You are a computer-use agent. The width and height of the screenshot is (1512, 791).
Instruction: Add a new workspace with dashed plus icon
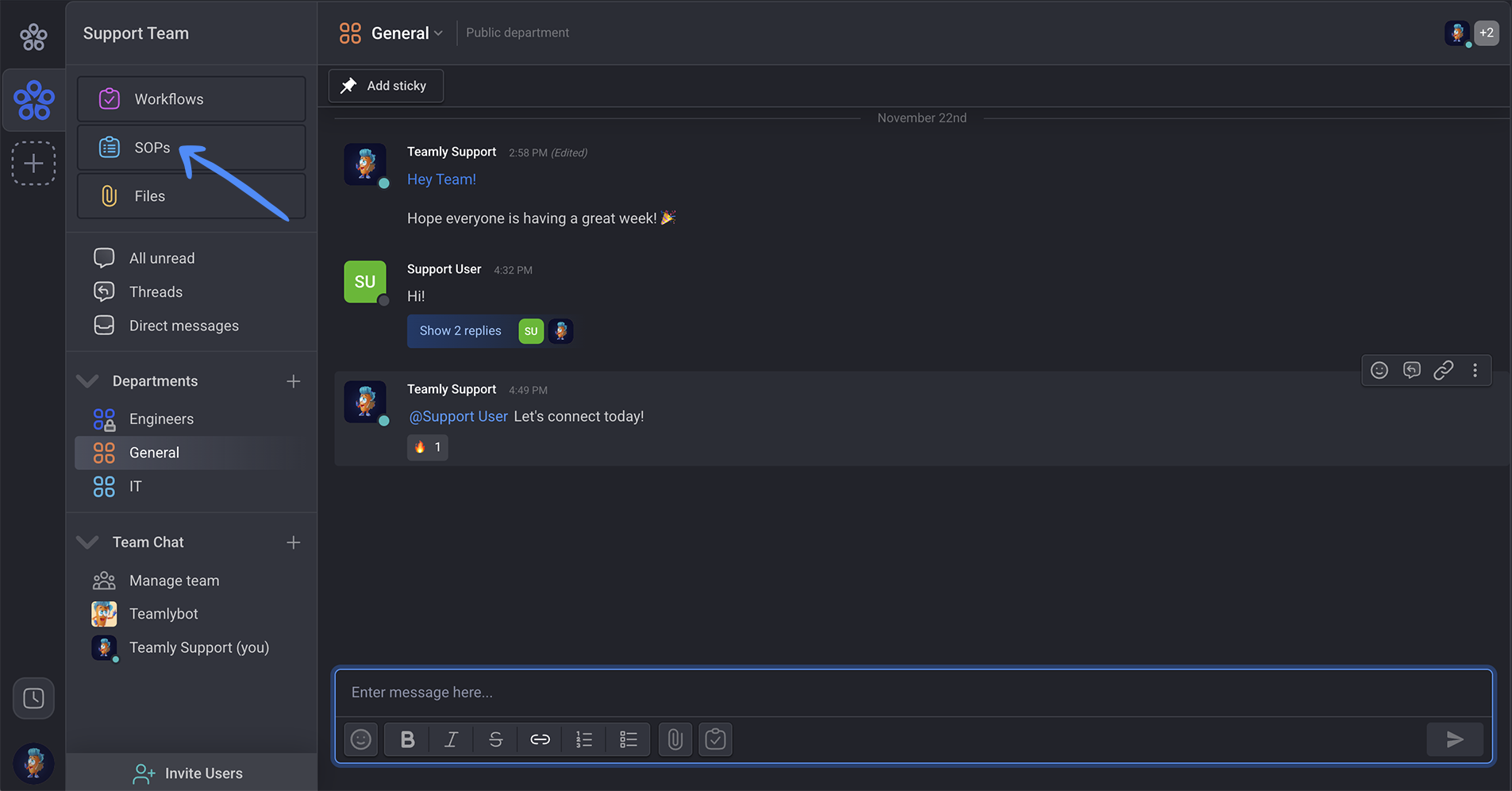pos(33,164)
